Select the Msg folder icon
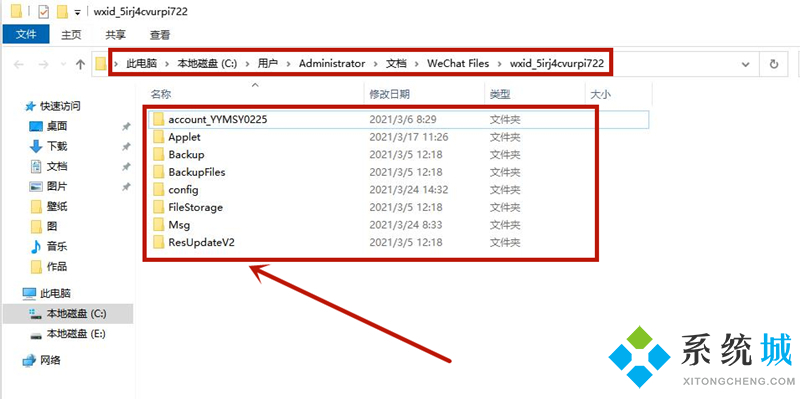This screenshot has height=399, width=800. 158,225
